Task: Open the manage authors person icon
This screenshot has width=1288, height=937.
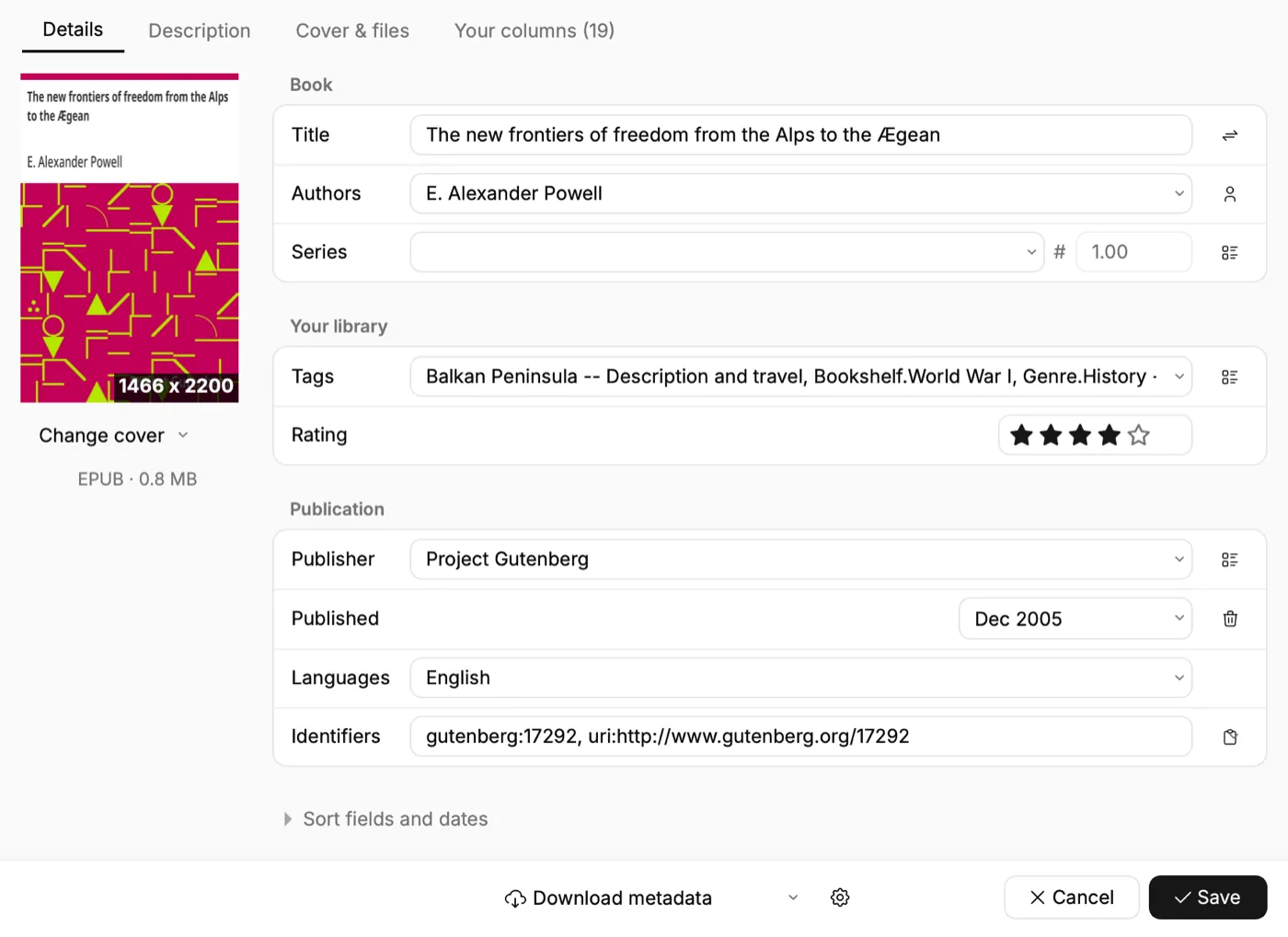Action: 1229,194
